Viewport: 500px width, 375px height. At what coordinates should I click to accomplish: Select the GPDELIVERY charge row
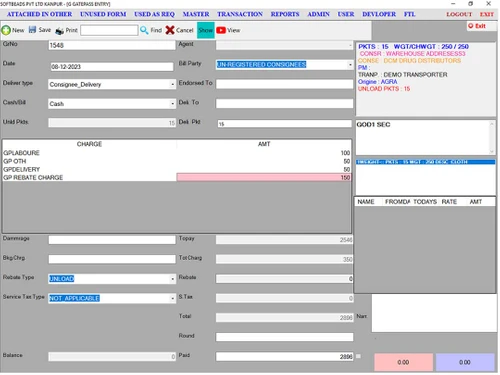(177, 169)
